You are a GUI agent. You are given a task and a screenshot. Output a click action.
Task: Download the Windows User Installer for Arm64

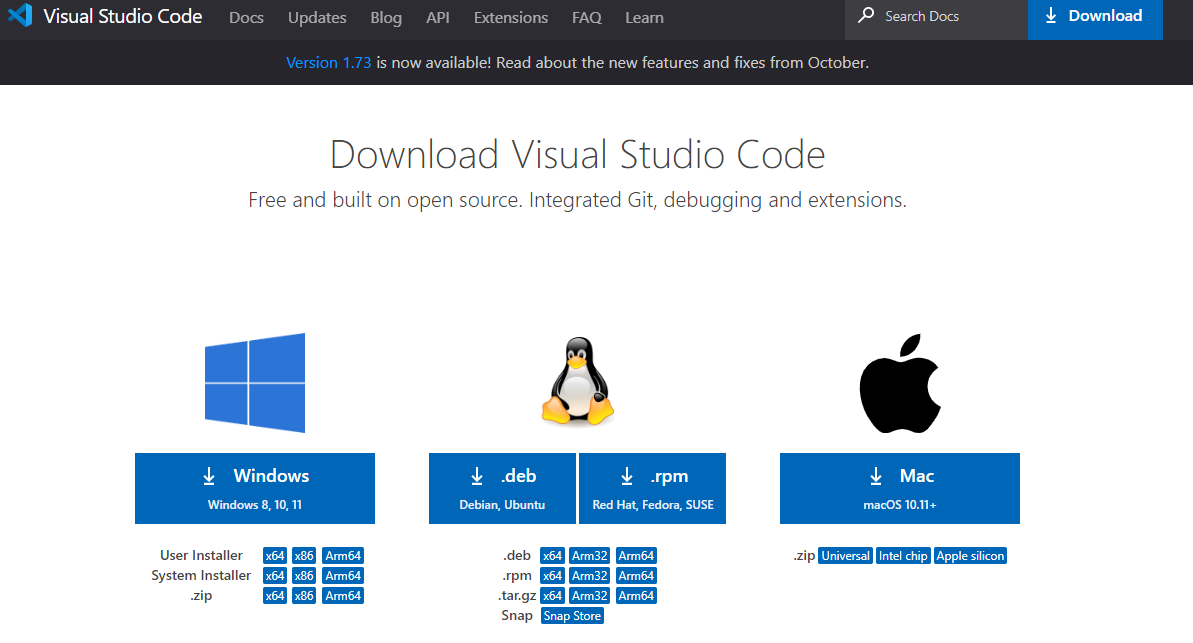(343, 555)
